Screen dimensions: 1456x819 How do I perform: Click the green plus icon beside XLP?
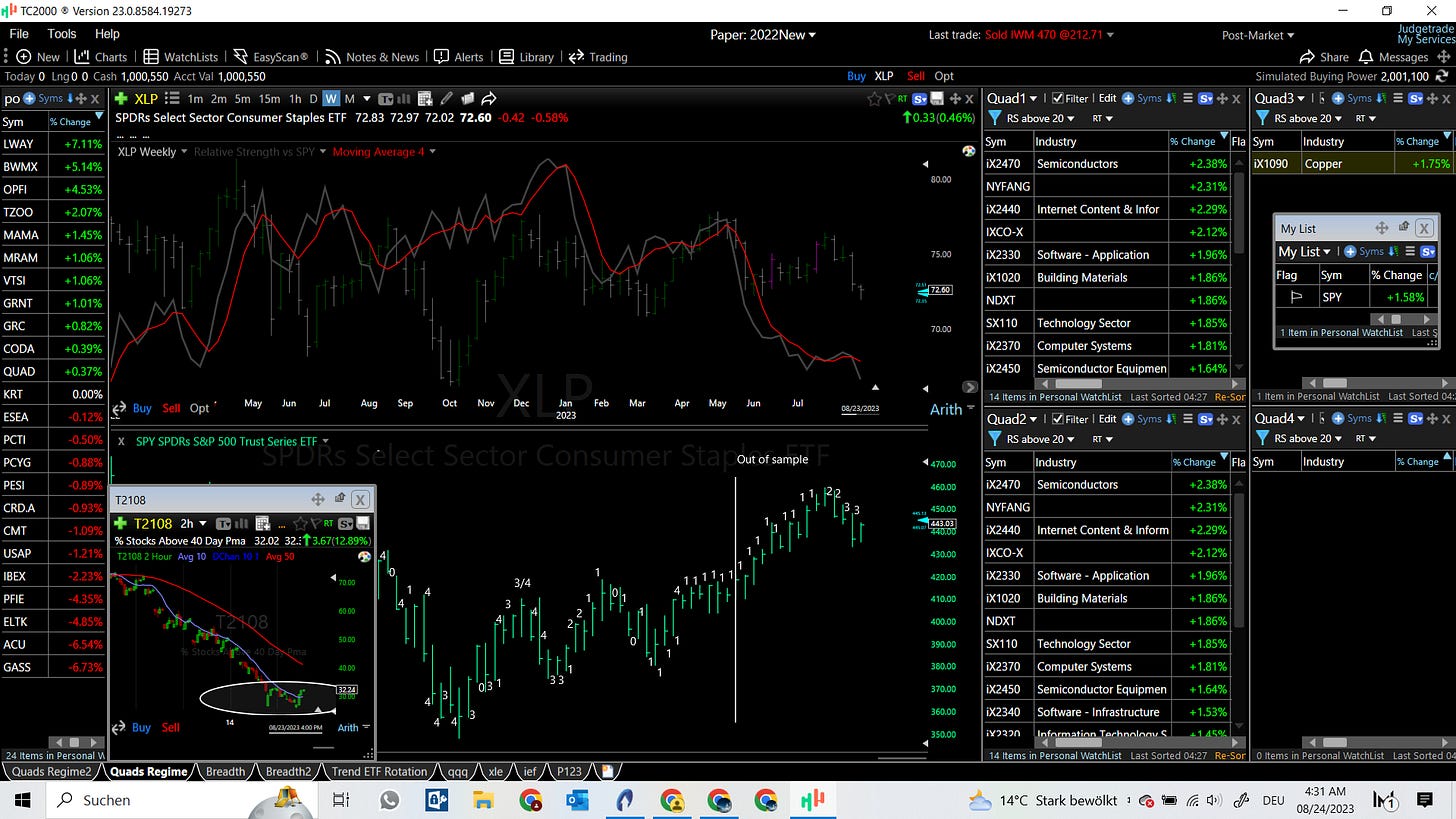click(121, 99)
